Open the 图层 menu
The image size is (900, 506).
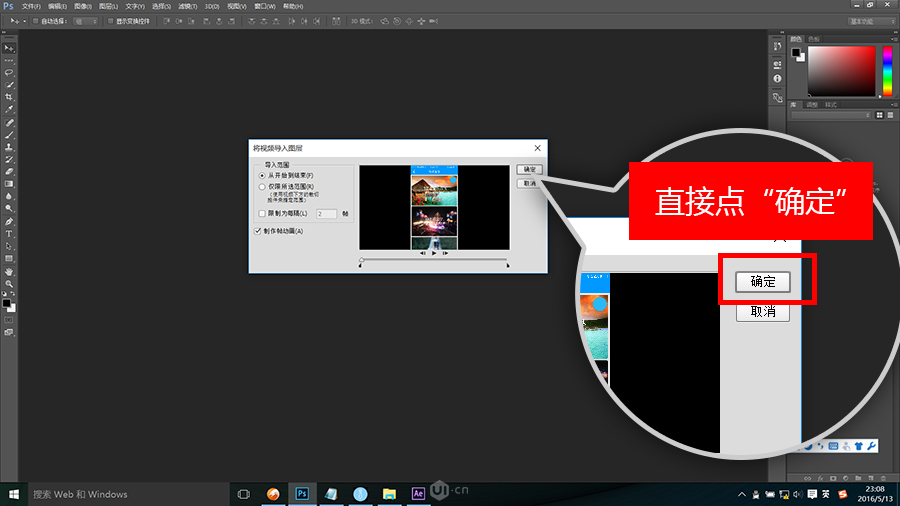[x=108, y=6]
